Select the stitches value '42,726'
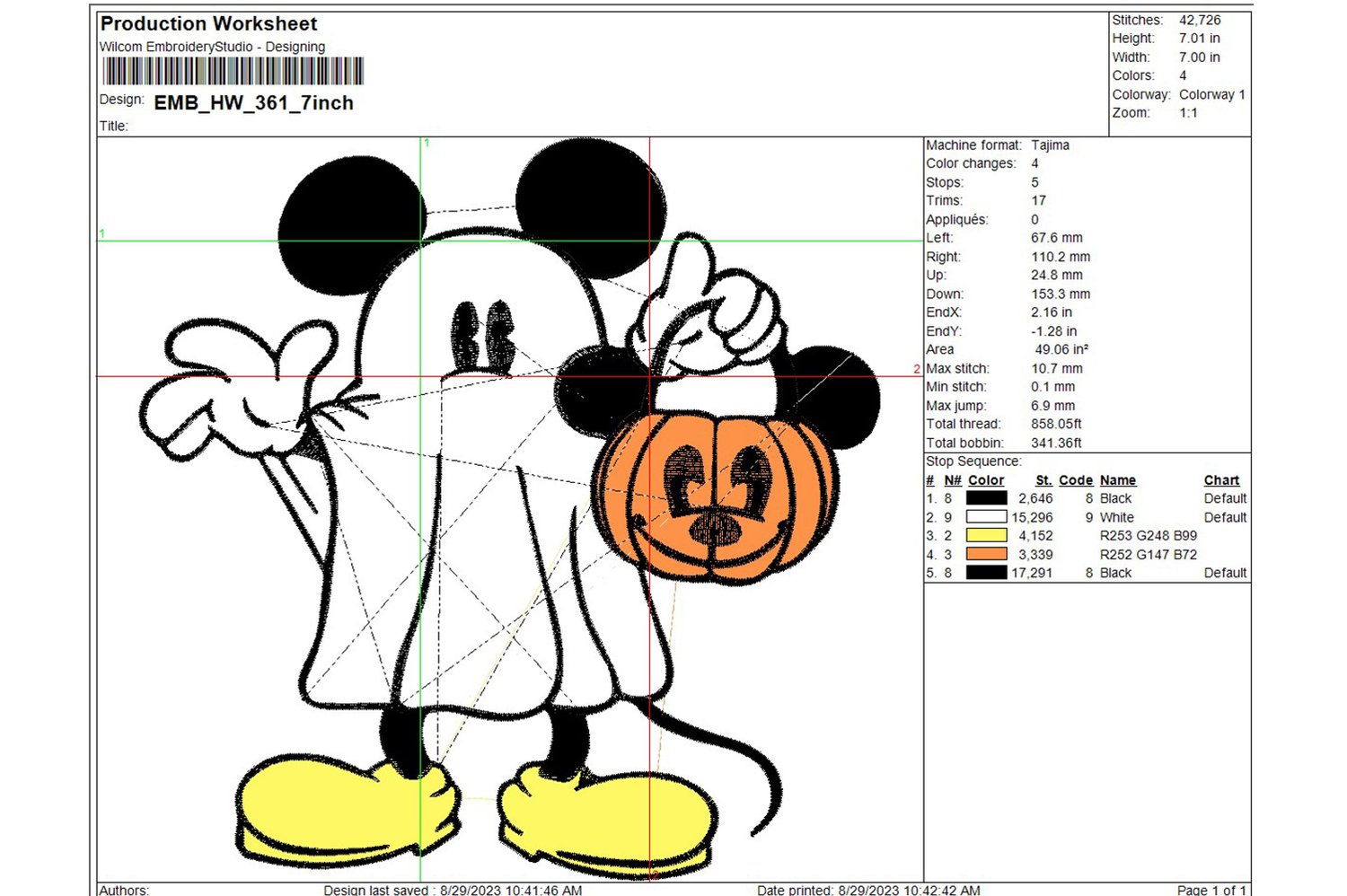1347x896 pixels. [x=1200, y=20]
